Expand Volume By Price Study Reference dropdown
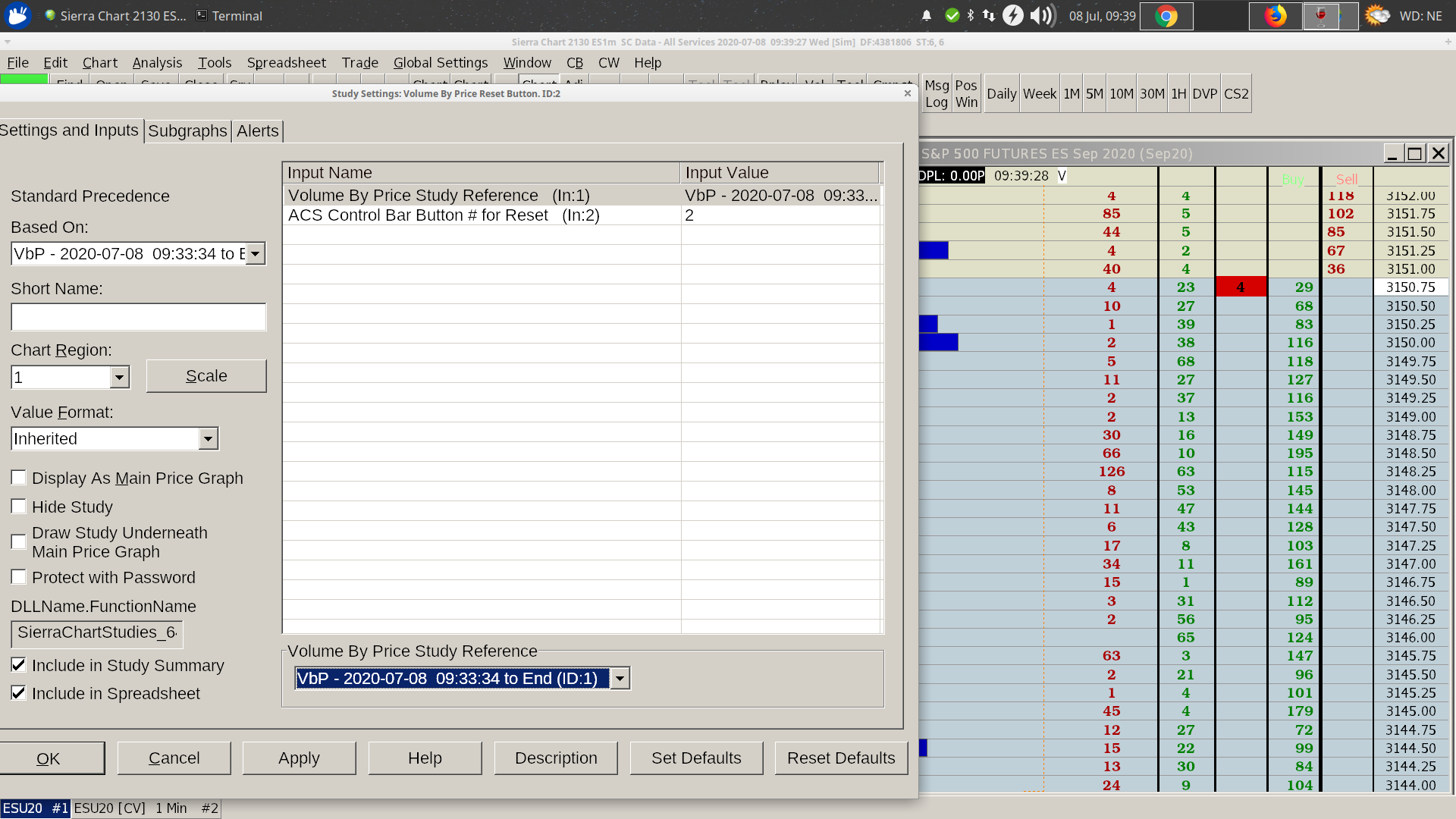This screenshot has width=1456, height=819. coord(620,679)
